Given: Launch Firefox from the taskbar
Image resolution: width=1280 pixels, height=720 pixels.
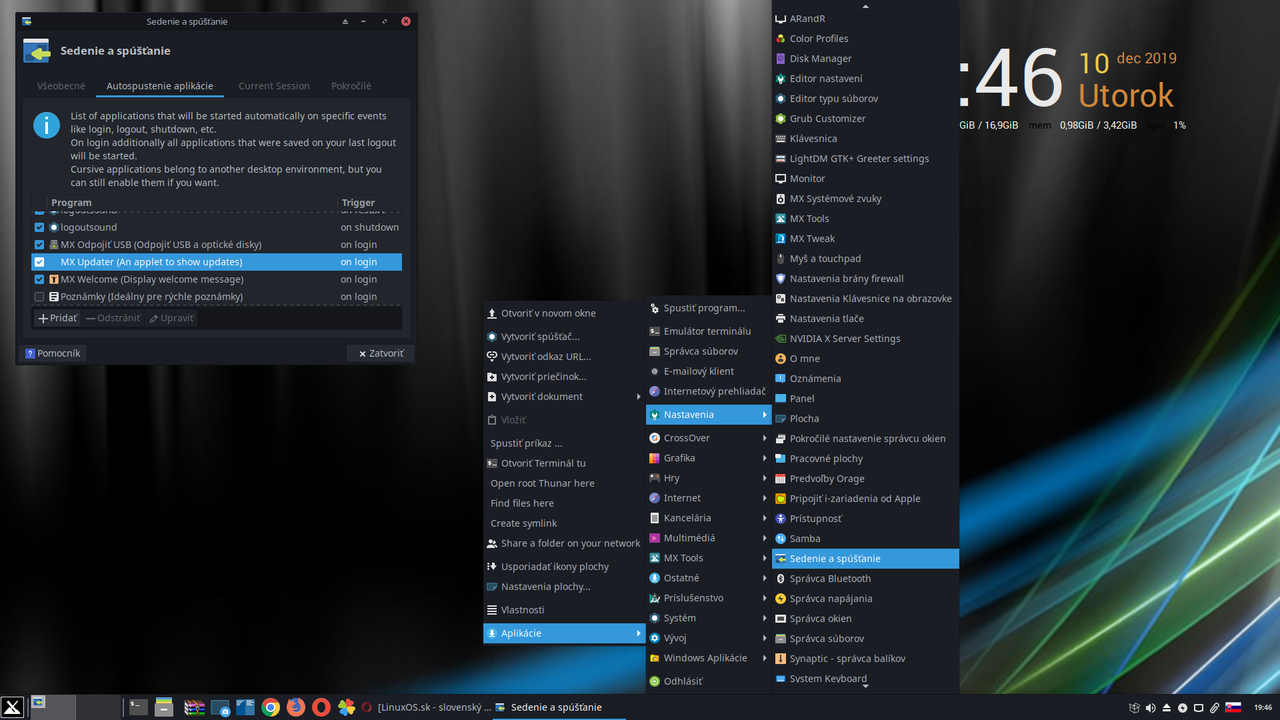Looking at the screenshot, I should 295,707.
